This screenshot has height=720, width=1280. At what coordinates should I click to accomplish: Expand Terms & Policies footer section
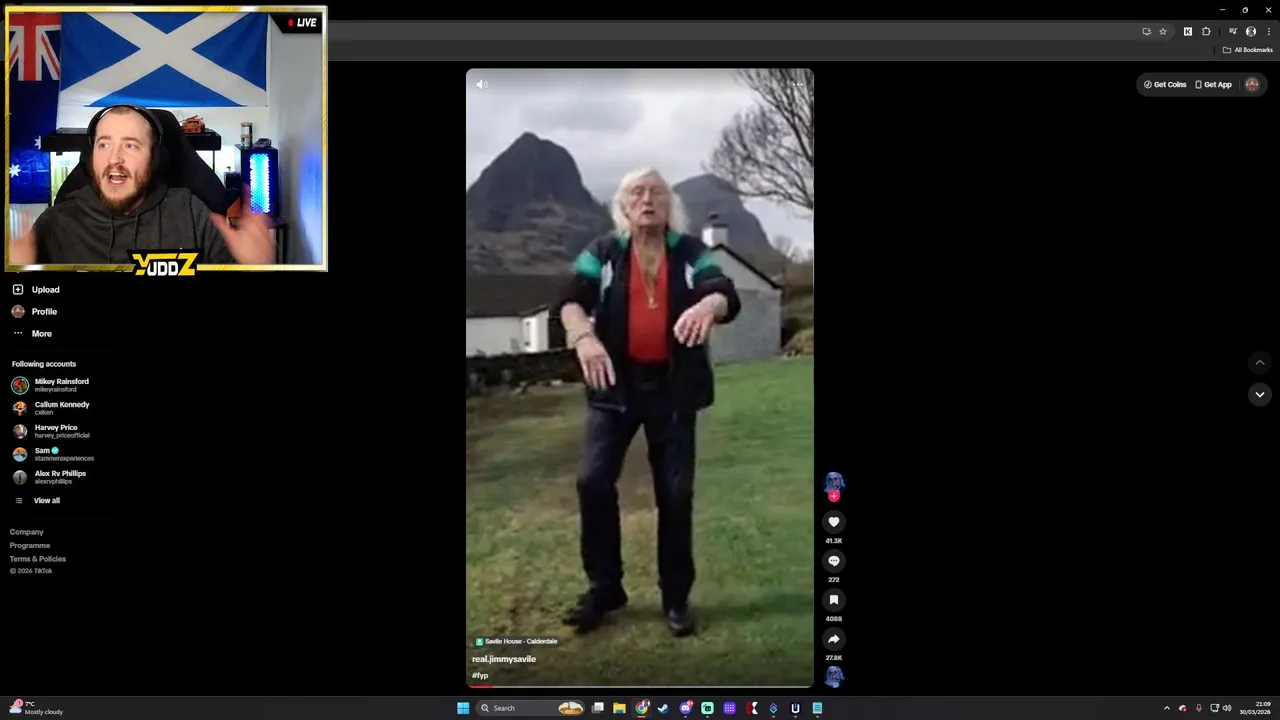(38, 559)
